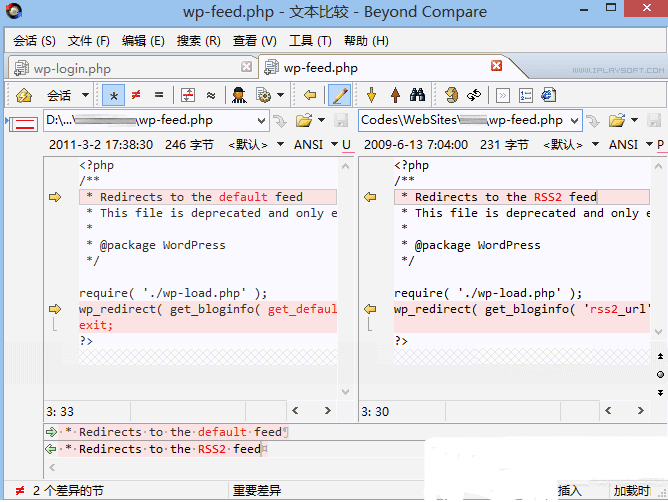The height and width of the screenshot is (502, 668).
Task: Open the 帮助 (H) menu
Action: [366, 41]
